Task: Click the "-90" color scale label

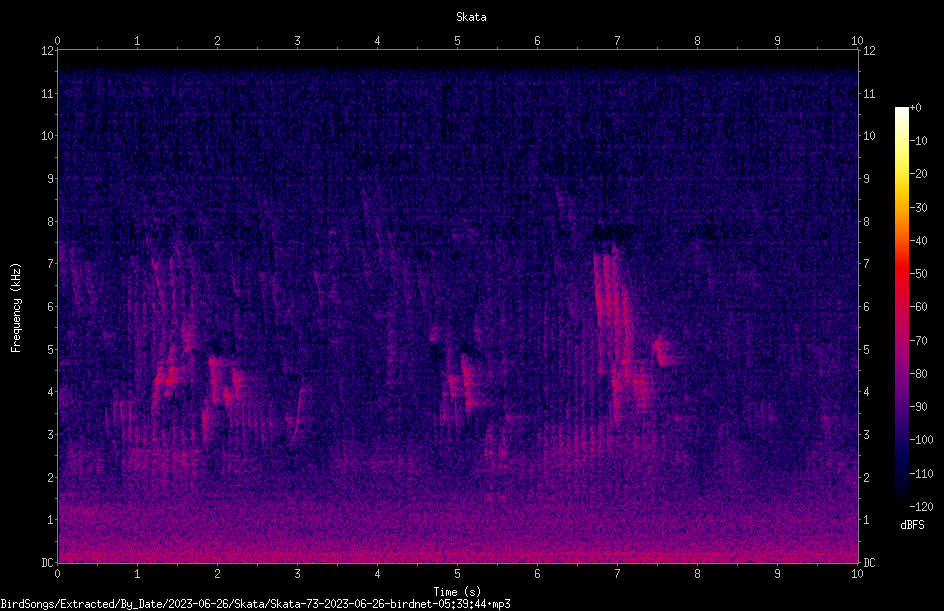Action: coord(918,407)
